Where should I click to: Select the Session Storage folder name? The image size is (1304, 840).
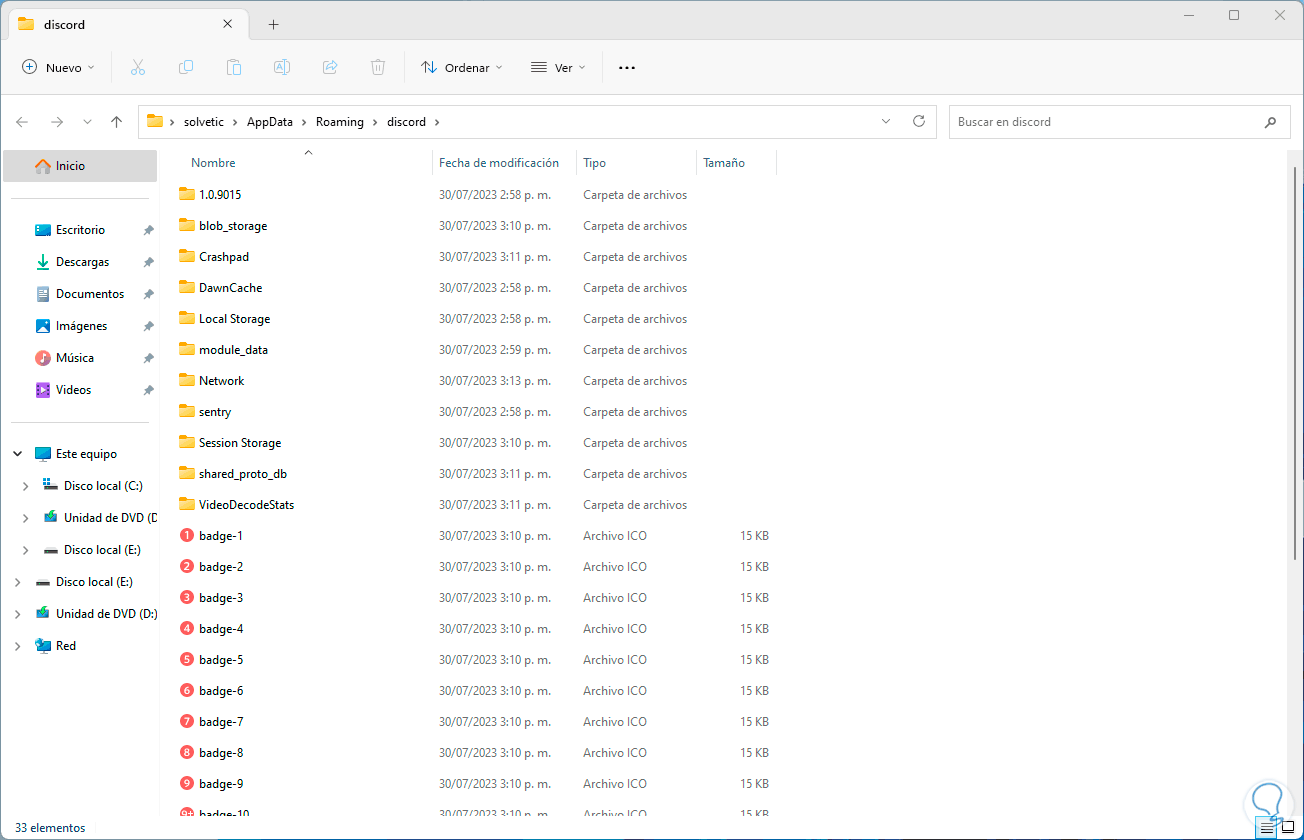[x=240, y=443]
